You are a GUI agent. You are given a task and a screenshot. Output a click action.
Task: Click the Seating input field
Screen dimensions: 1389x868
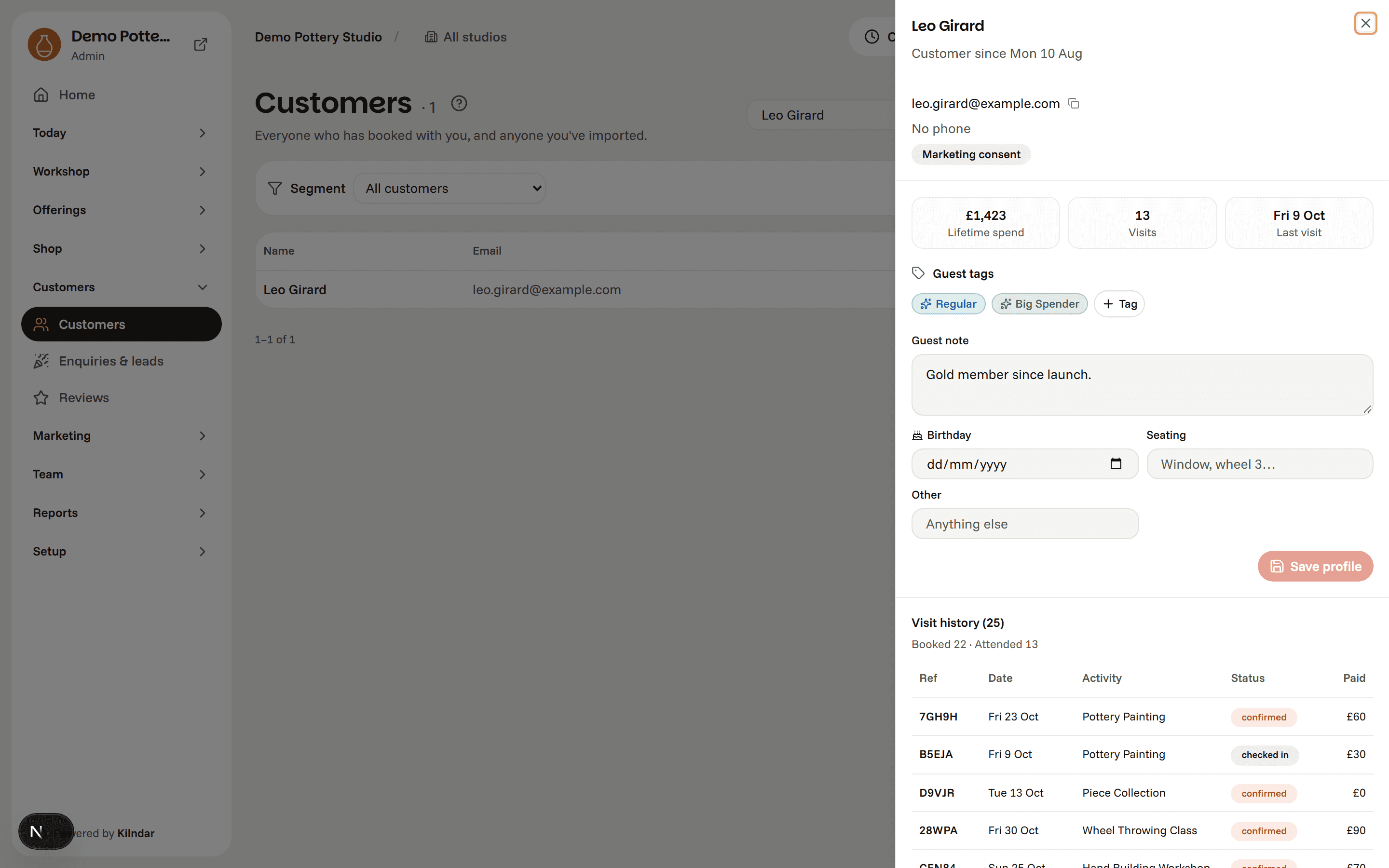[1259, 464]
